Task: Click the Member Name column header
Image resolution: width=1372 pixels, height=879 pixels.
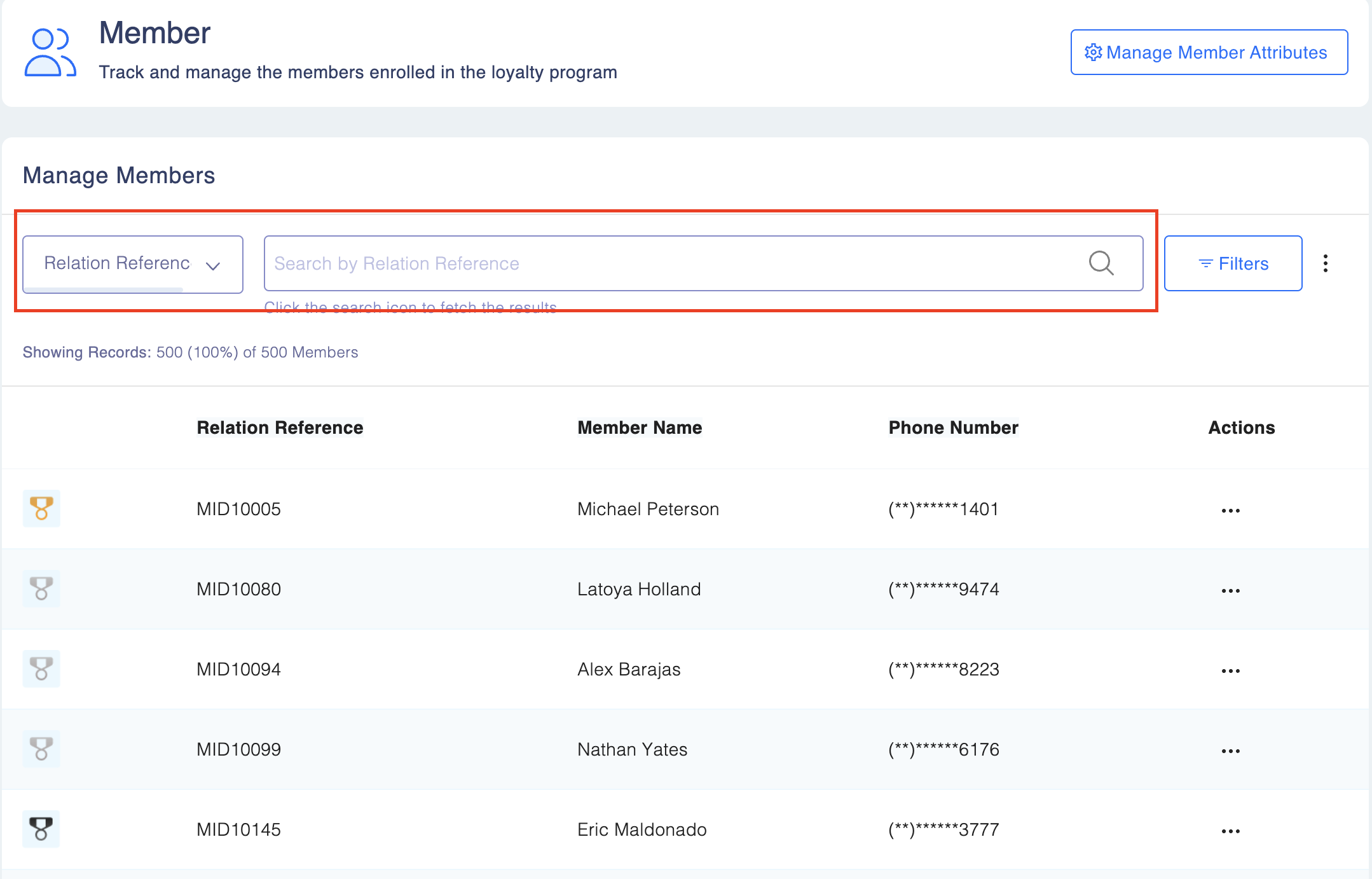Action: [x=640, y=427]
